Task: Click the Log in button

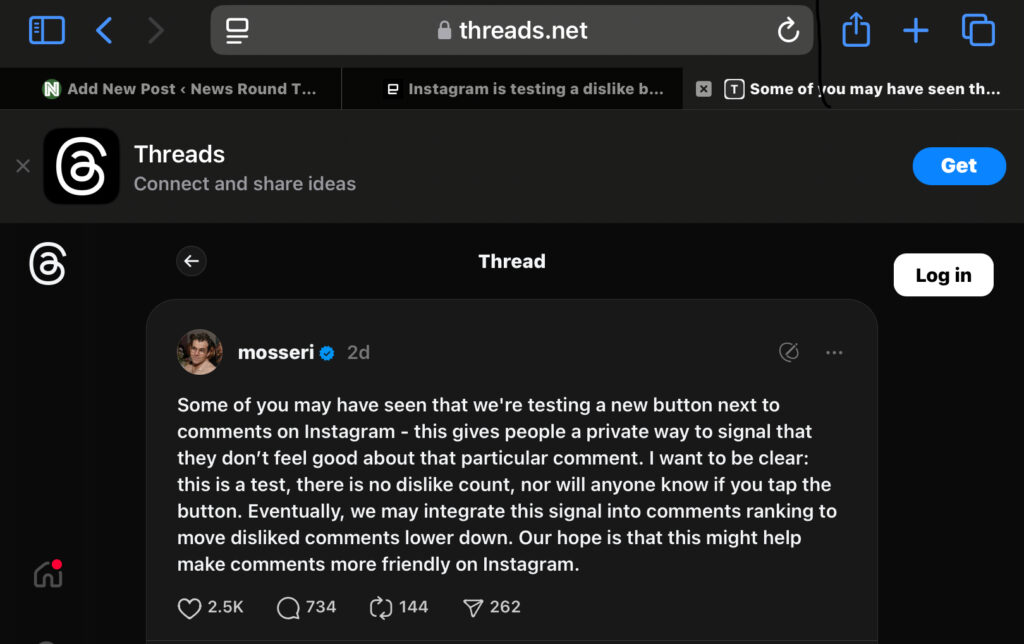Action: [x=943, y=275]
